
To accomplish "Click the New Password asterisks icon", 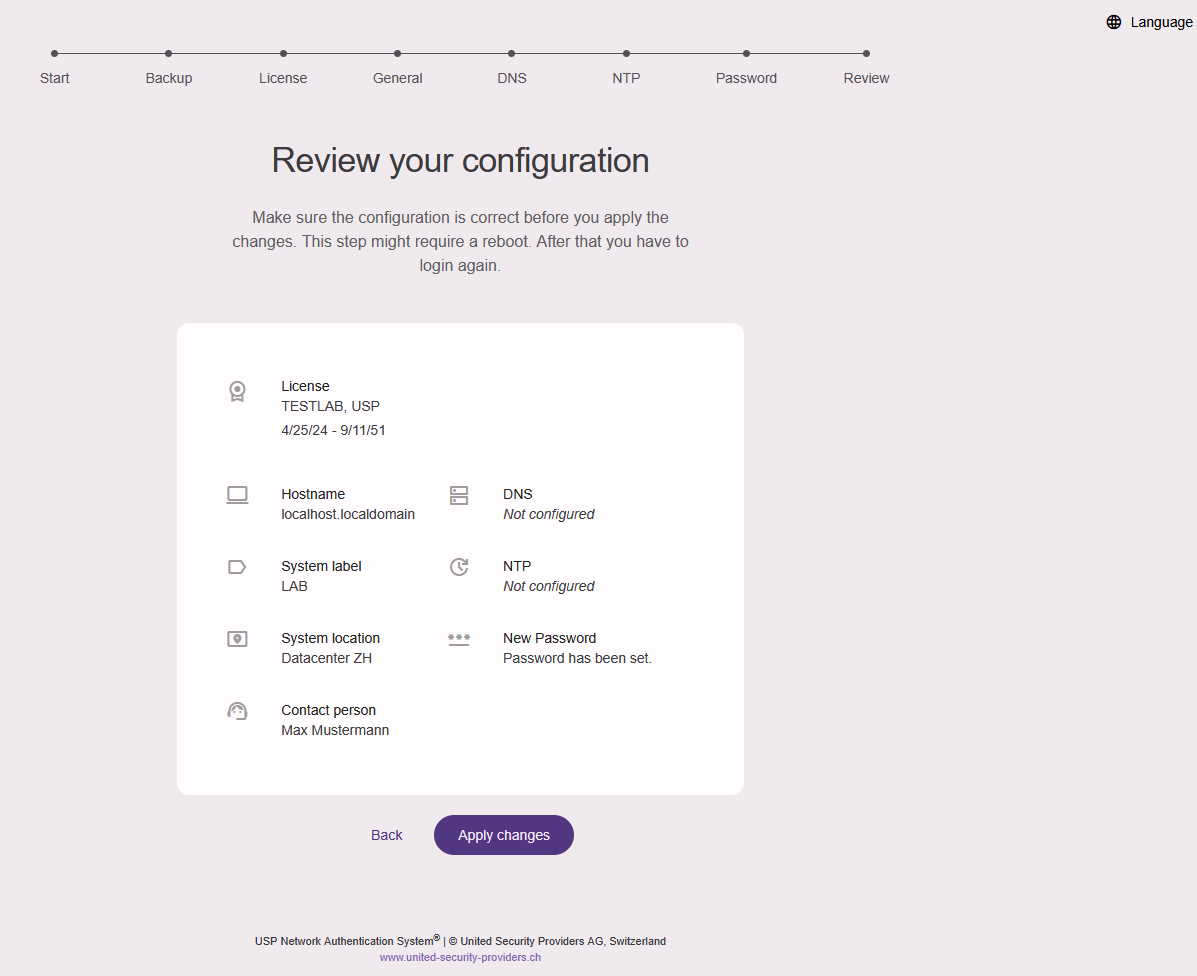I will pos(459,638).
